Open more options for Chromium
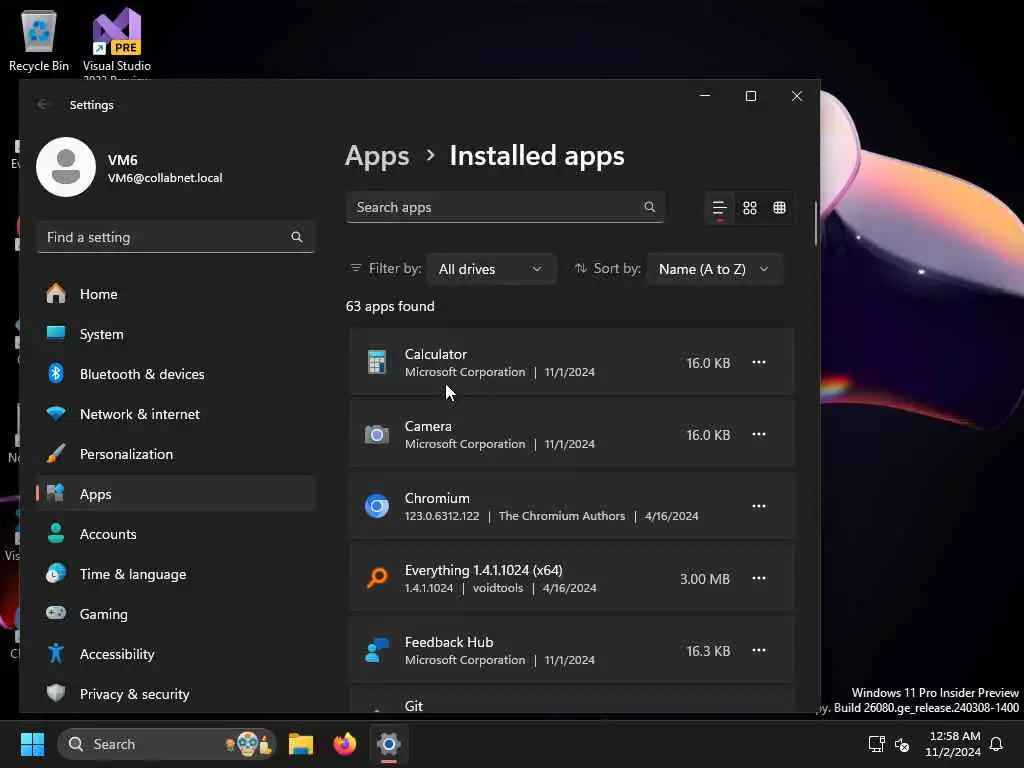Image resolution: width=1024 pixels, height=768 pixels. coord(758,506)
